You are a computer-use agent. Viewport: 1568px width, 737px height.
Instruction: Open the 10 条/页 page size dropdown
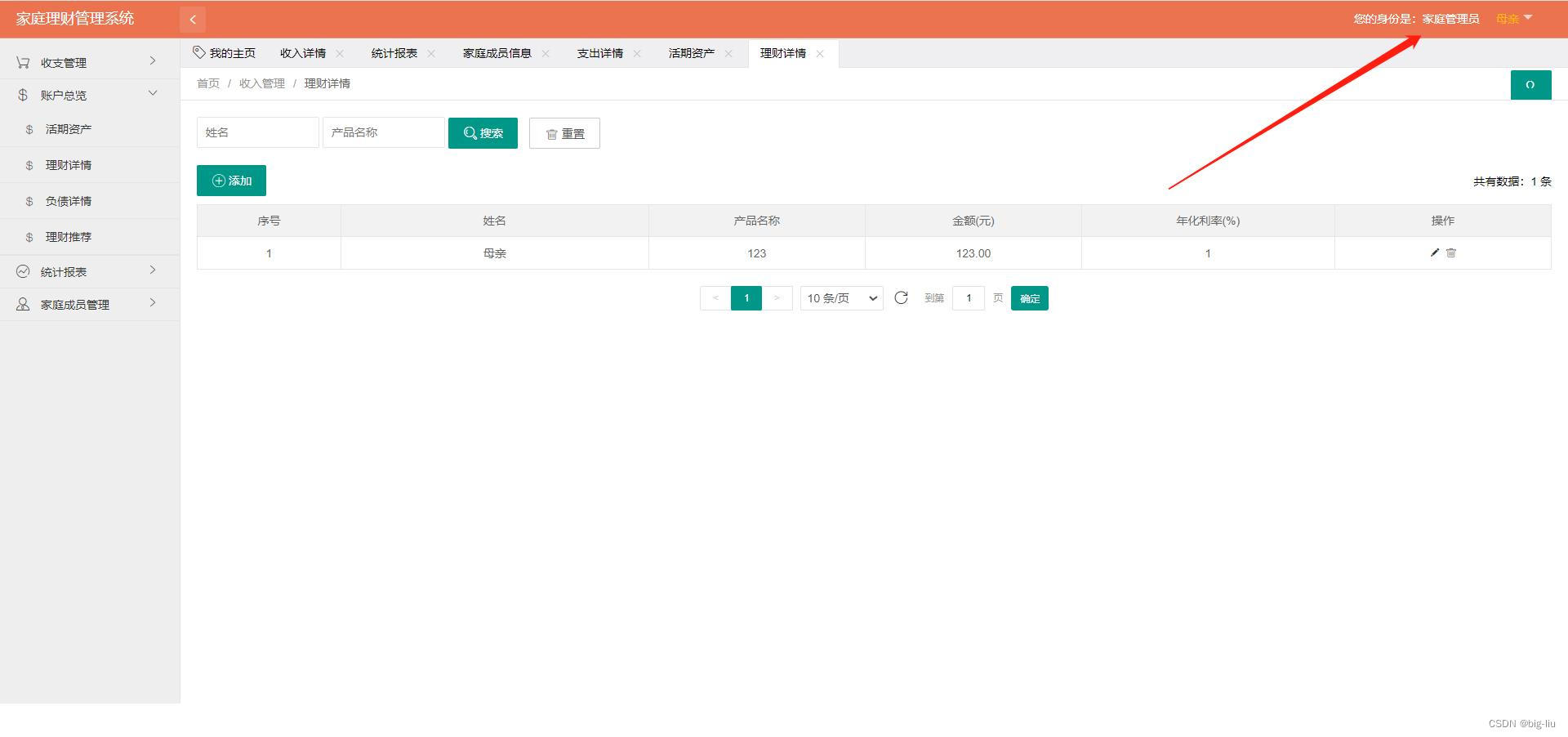842,298
